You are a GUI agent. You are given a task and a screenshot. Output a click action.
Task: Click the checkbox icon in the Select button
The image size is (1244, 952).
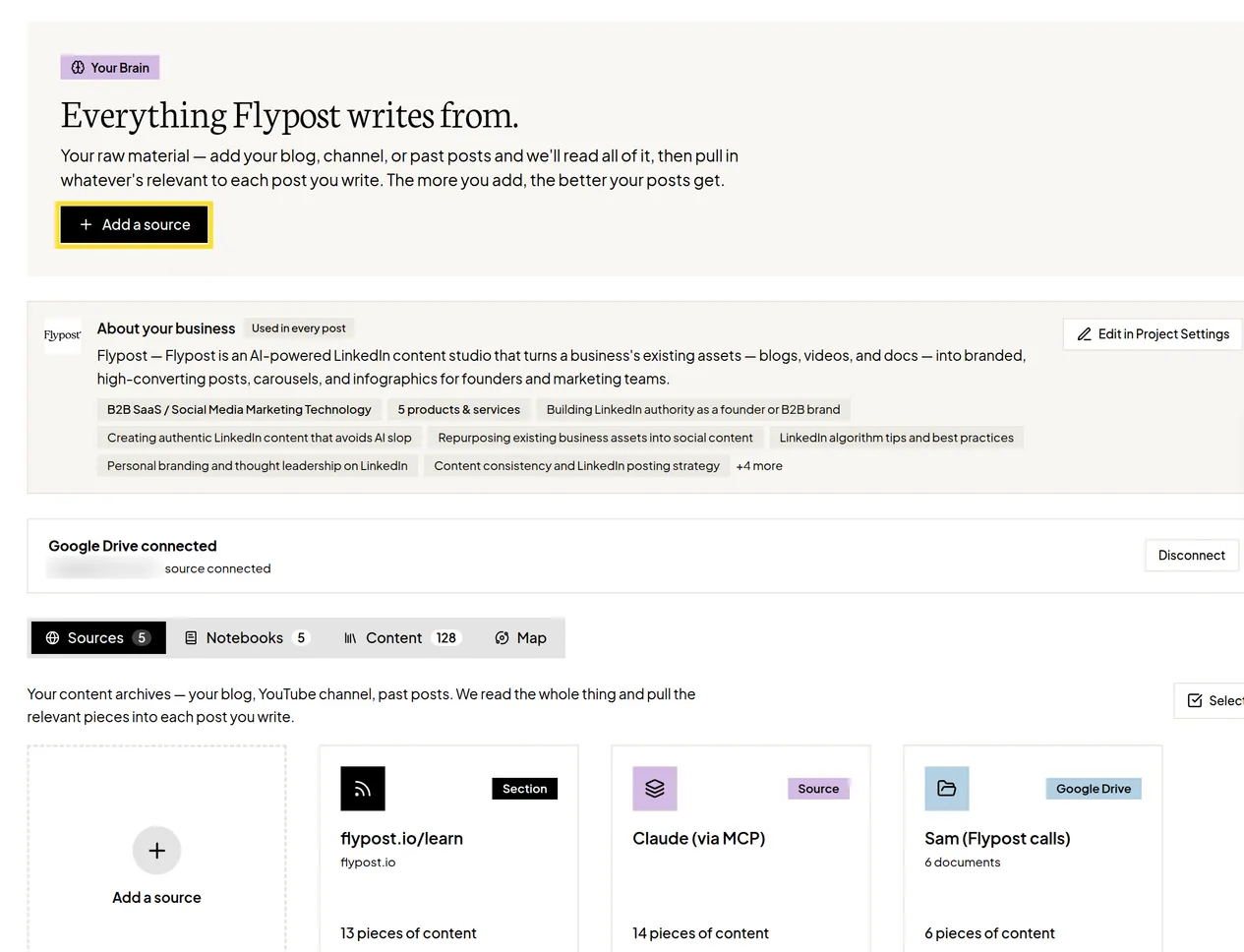1195,701
